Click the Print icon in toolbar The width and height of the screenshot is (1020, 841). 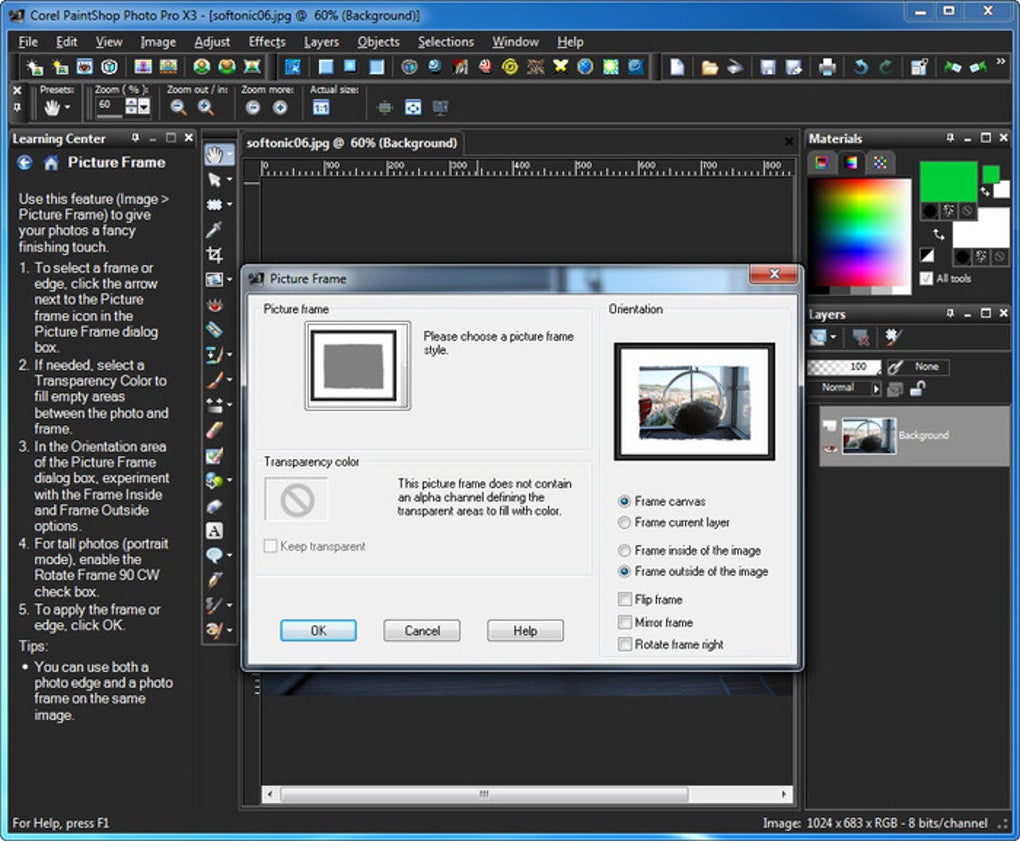827,67
